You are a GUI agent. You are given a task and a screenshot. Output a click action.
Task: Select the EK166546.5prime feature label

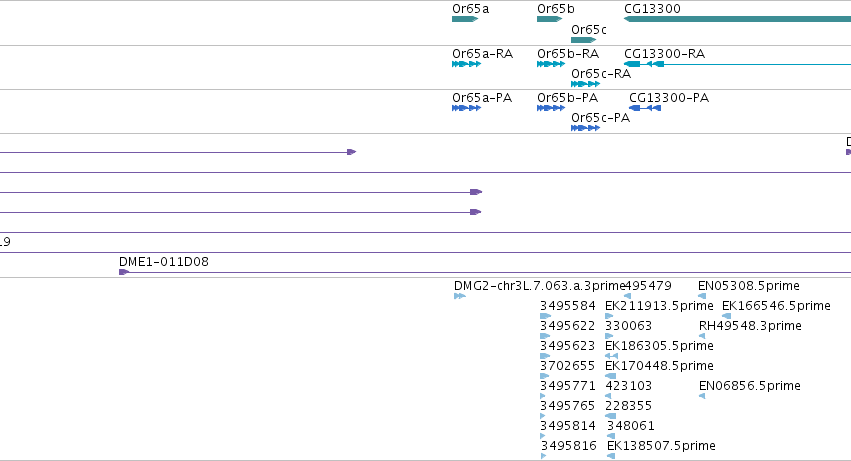point(776,306)
